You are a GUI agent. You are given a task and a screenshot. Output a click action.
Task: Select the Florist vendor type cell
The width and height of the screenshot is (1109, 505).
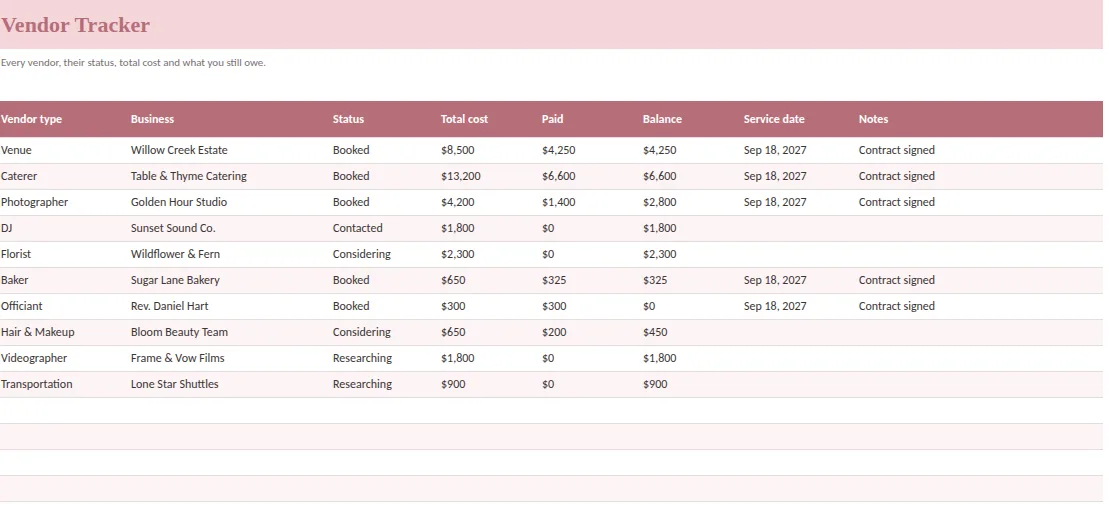(x=16, y=254)
